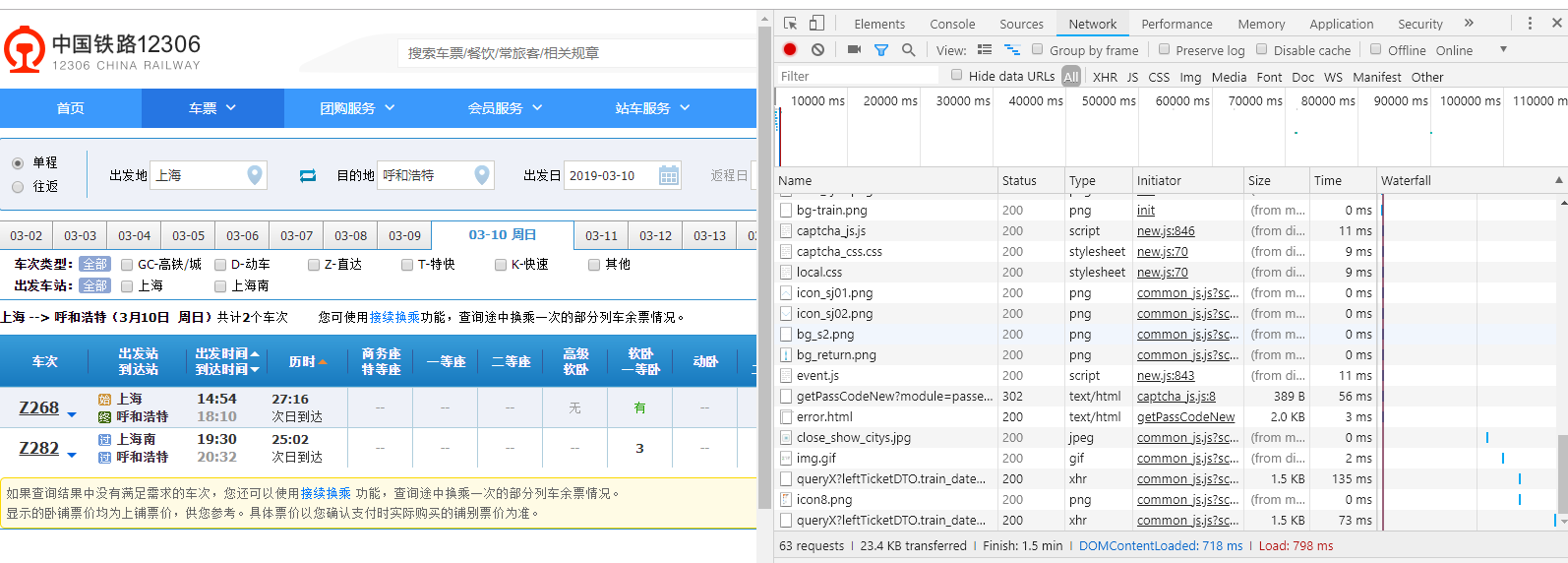Toggle the Offline checkbox
The image size is (1568, 563).
point(1376,49)
